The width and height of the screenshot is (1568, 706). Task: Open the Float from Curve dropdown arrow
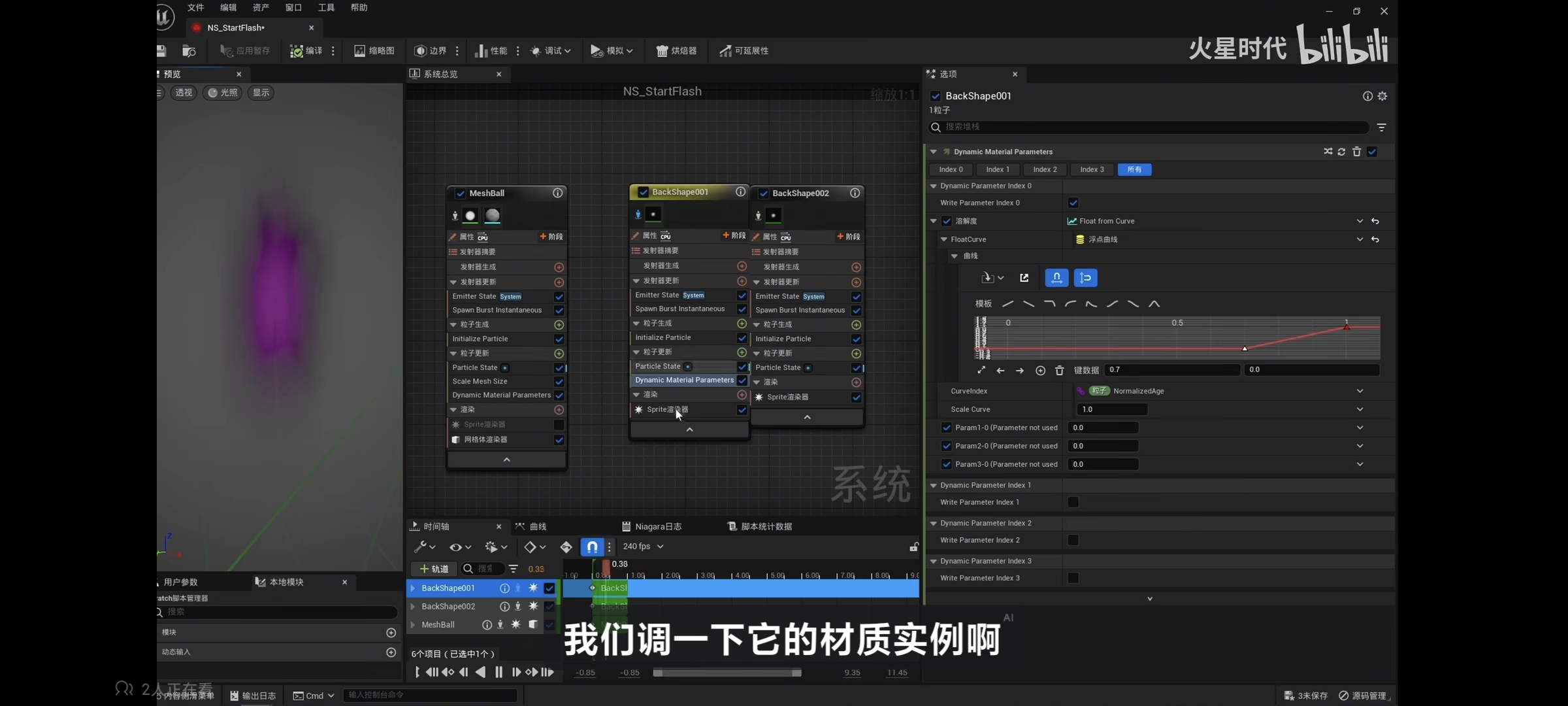click(x=1360, y=221)
